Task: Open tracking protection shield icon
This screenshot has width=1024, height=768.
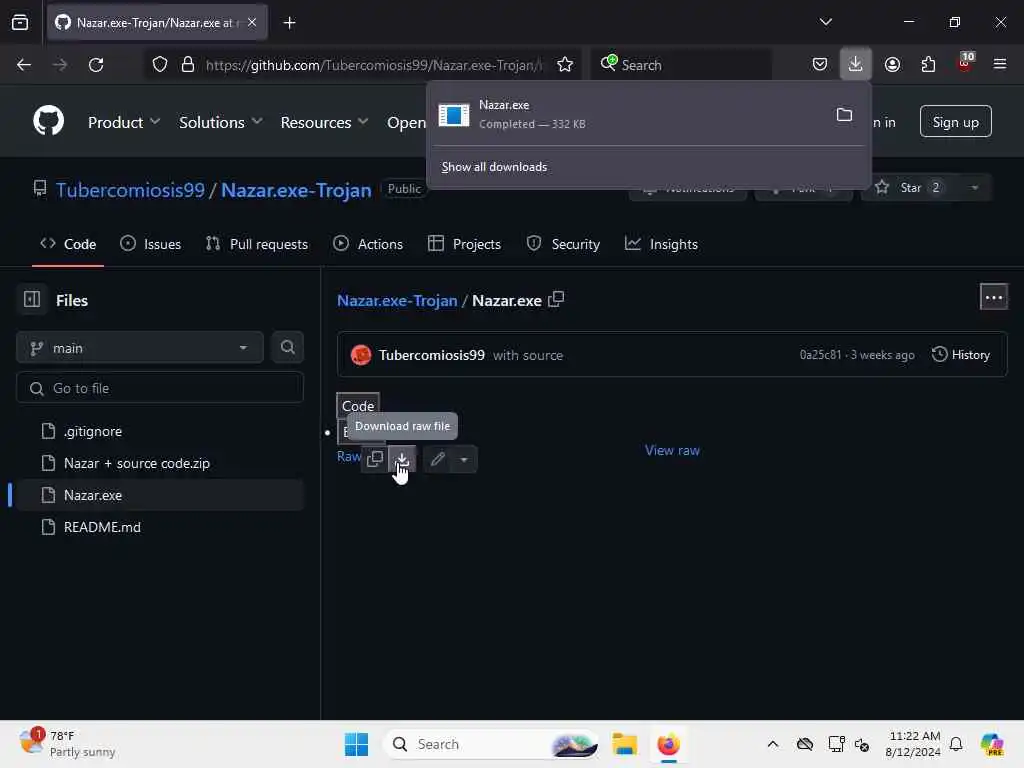Action: click(x=160, y=65)
